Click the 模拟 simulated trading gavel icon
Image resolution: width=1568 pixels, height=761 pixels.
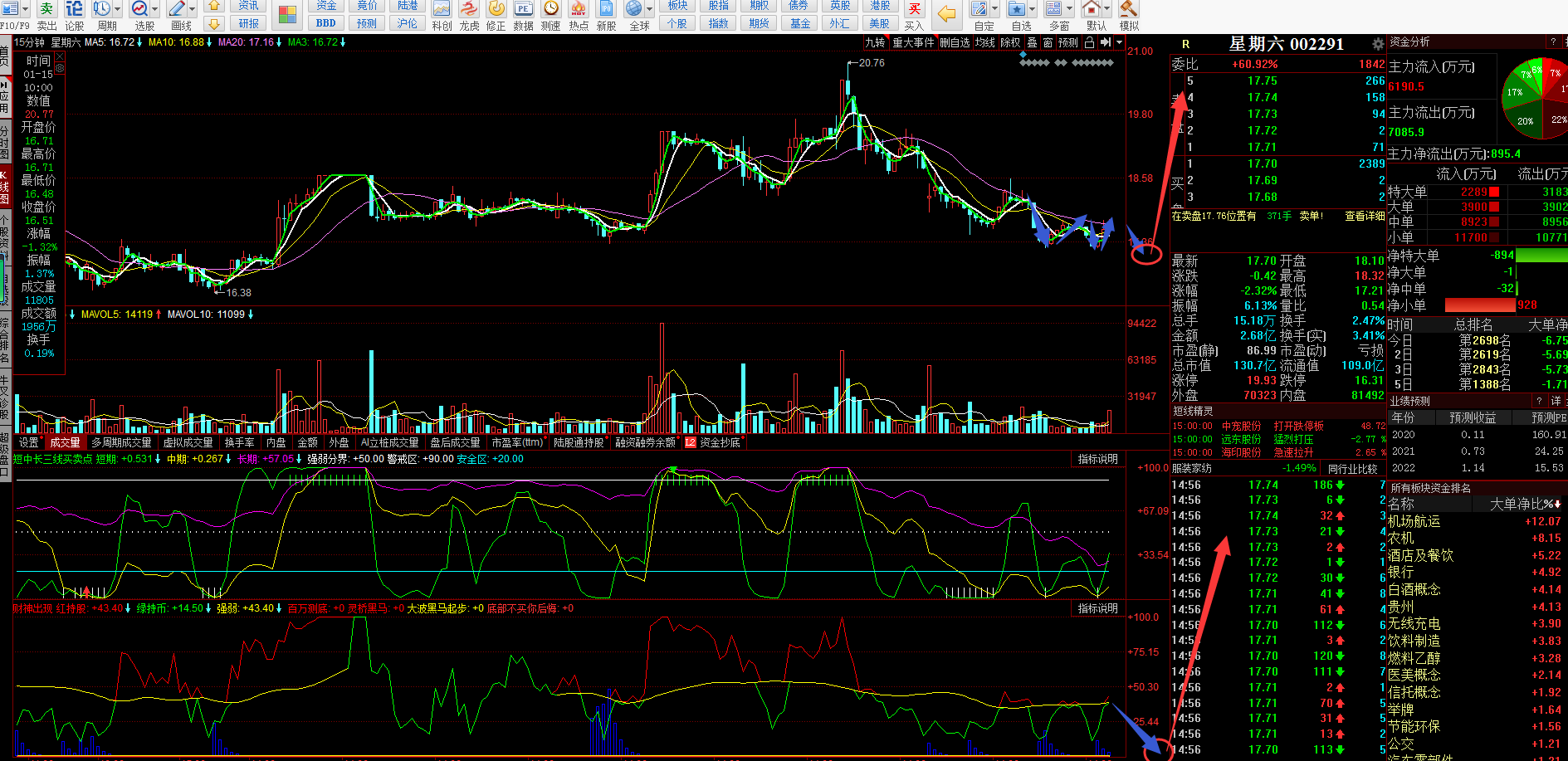coord(1129,10)
